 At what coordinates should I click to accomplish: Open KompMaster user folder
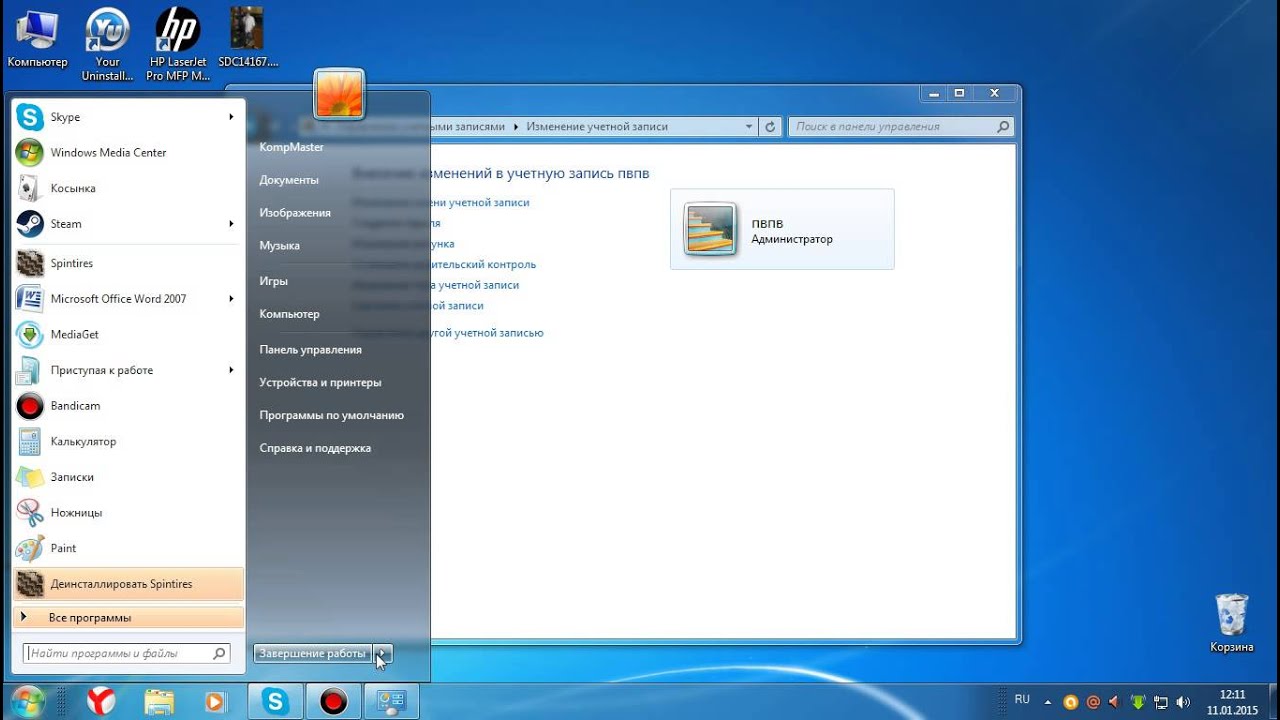point(291,147)
